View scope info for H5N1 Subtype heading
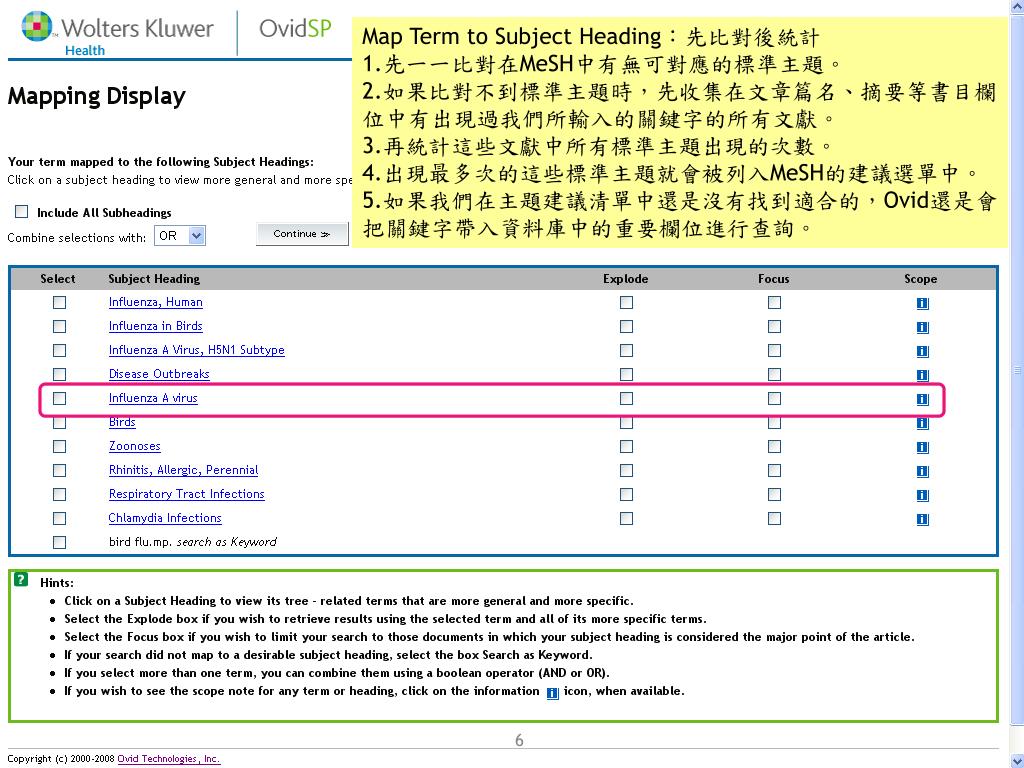 922,351
